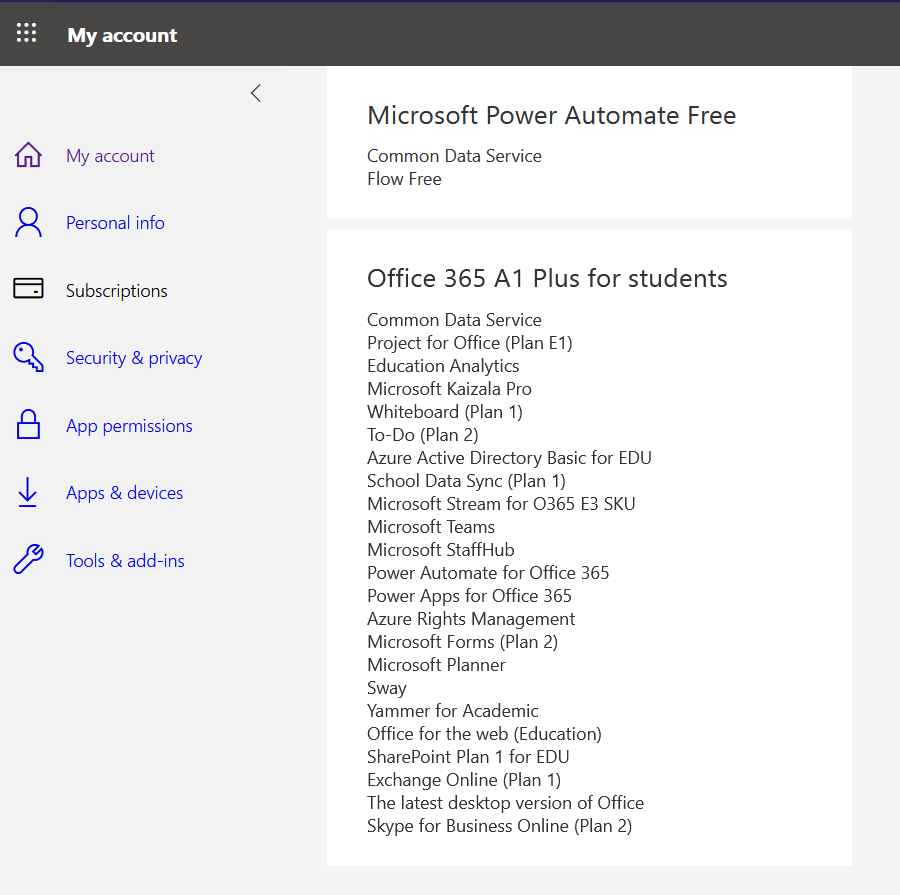900x895 pixels.
Task: Click the padlock App permissions icon
Action: 28,426
